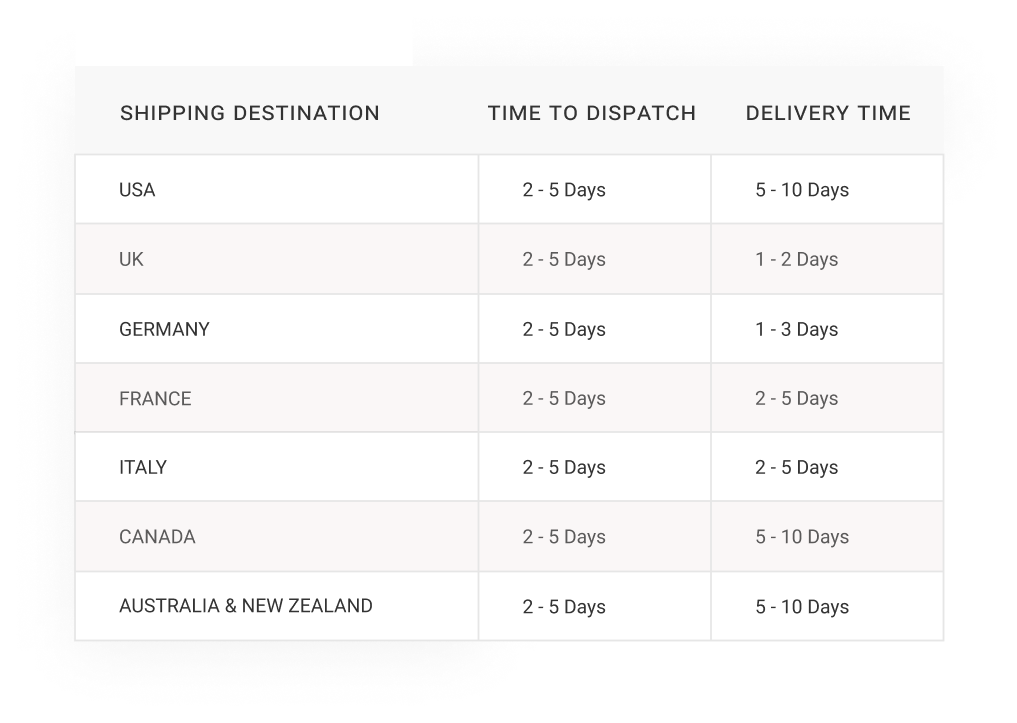Click Germany time to dispatch cell
This screenshot has height=723, width=1017.
click(564, 329)
